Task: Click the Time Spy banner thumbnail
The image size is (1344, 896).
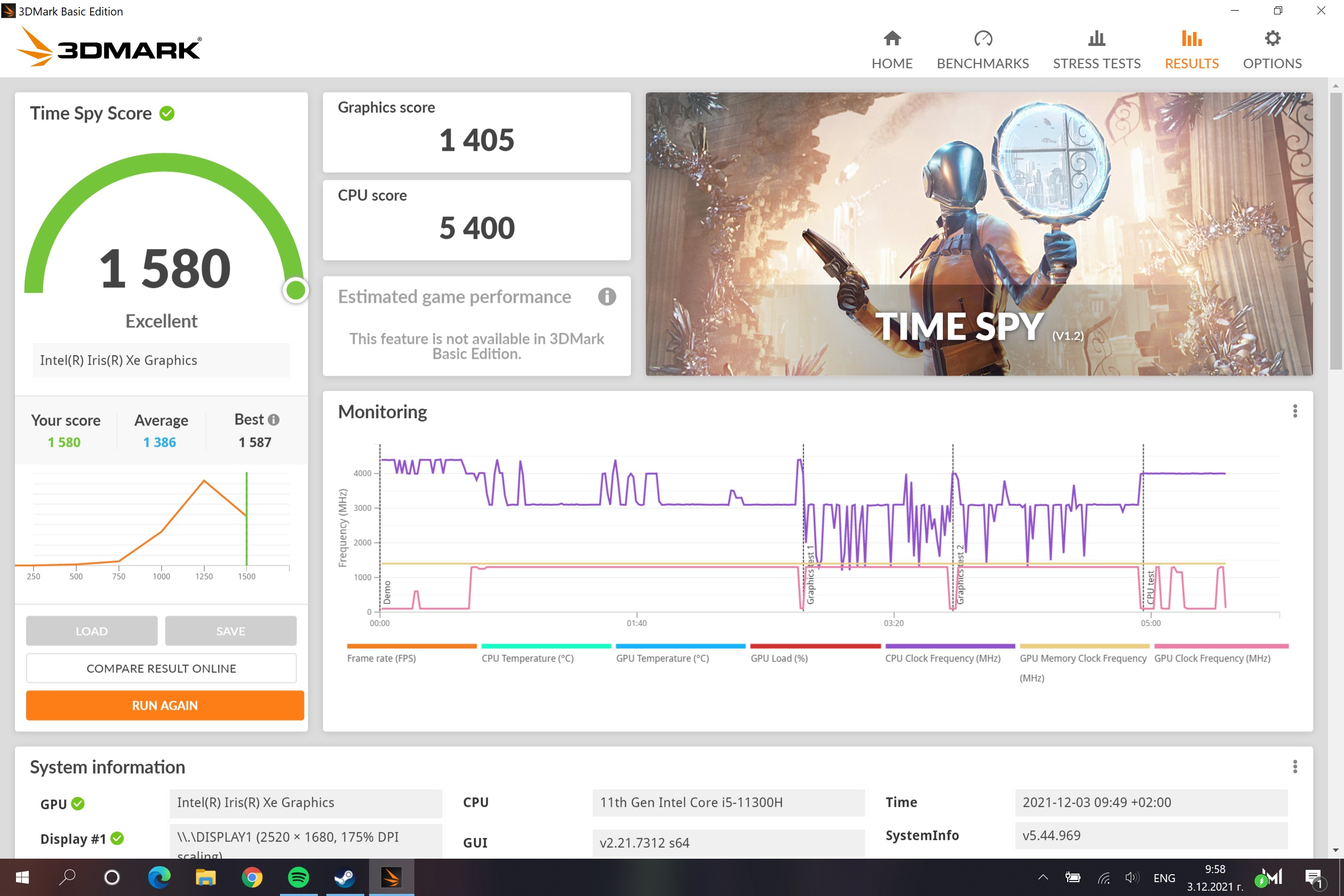Action: pos(978,234)
